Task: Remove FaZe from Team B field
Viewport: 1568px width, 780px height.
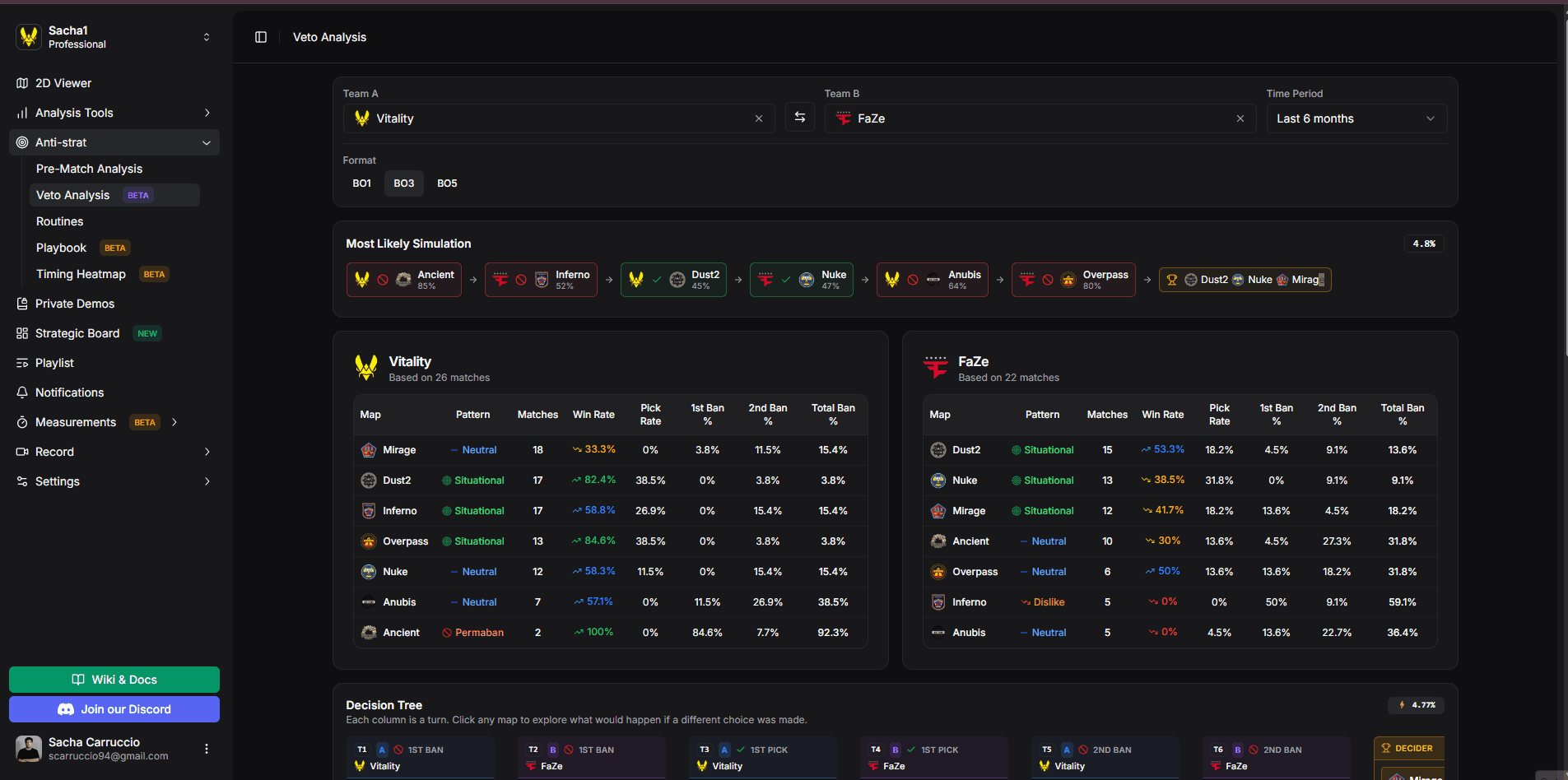Action: pos(1240,118)
